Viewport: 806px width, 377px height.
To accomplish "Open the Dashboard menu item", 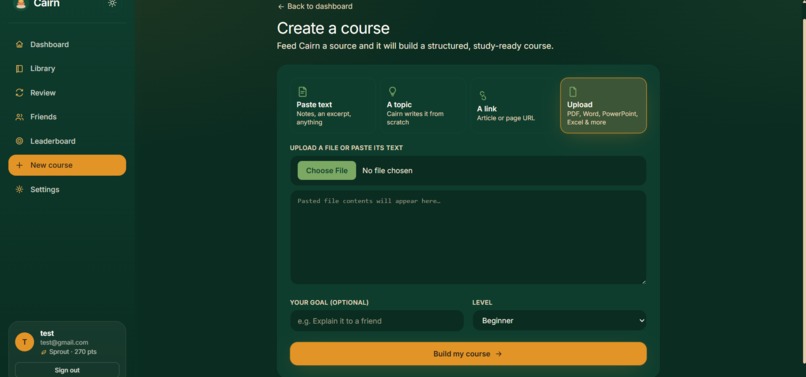I will (67, 44).
